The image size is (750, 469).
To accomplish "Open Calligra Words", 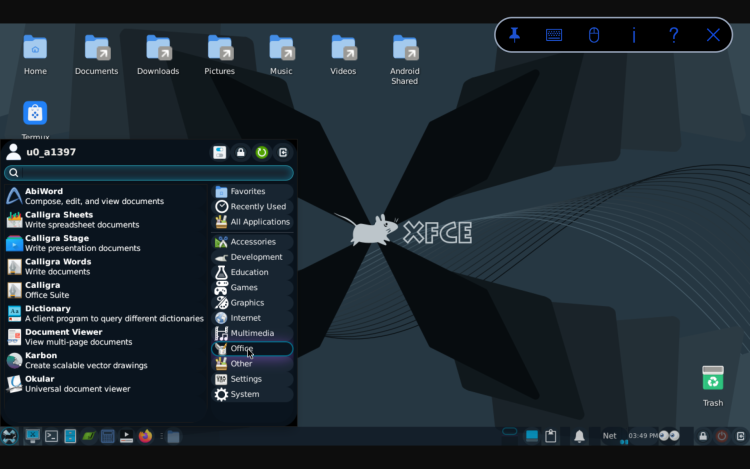I will point(105,266).
